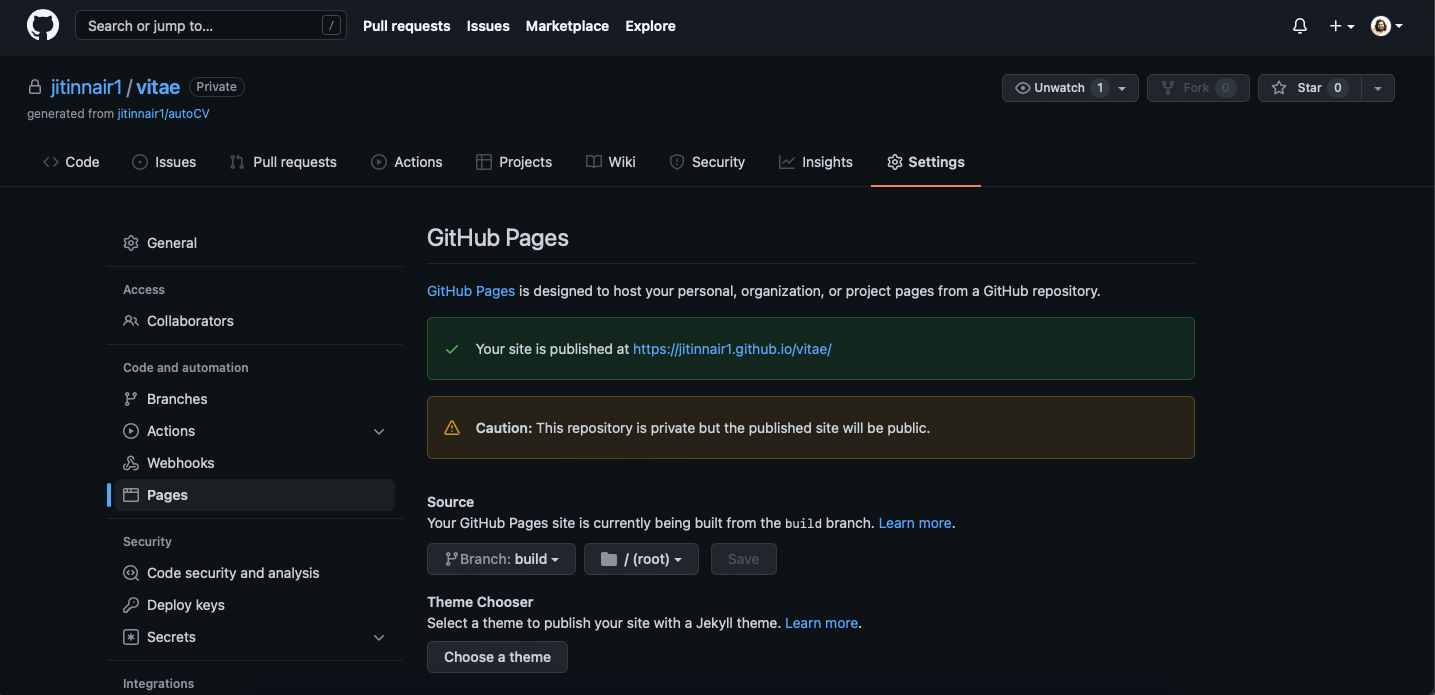Viewport: 1435px width, 695px height.
Task: Switch to the Security tab
Action: pos(707,162)
